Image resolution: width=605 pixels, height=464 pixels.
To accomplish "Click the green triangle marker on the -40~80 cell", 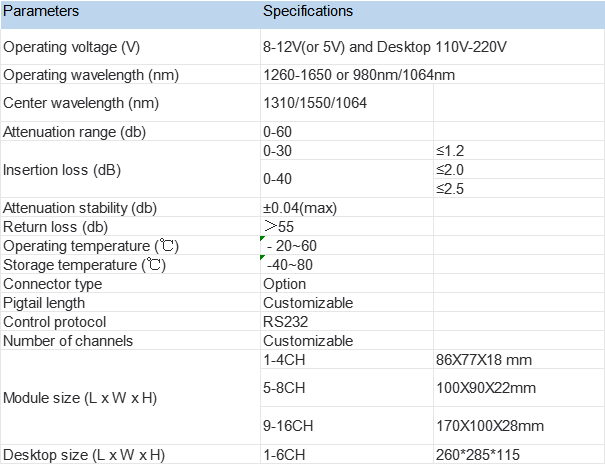I will click(x=262, y=260).
